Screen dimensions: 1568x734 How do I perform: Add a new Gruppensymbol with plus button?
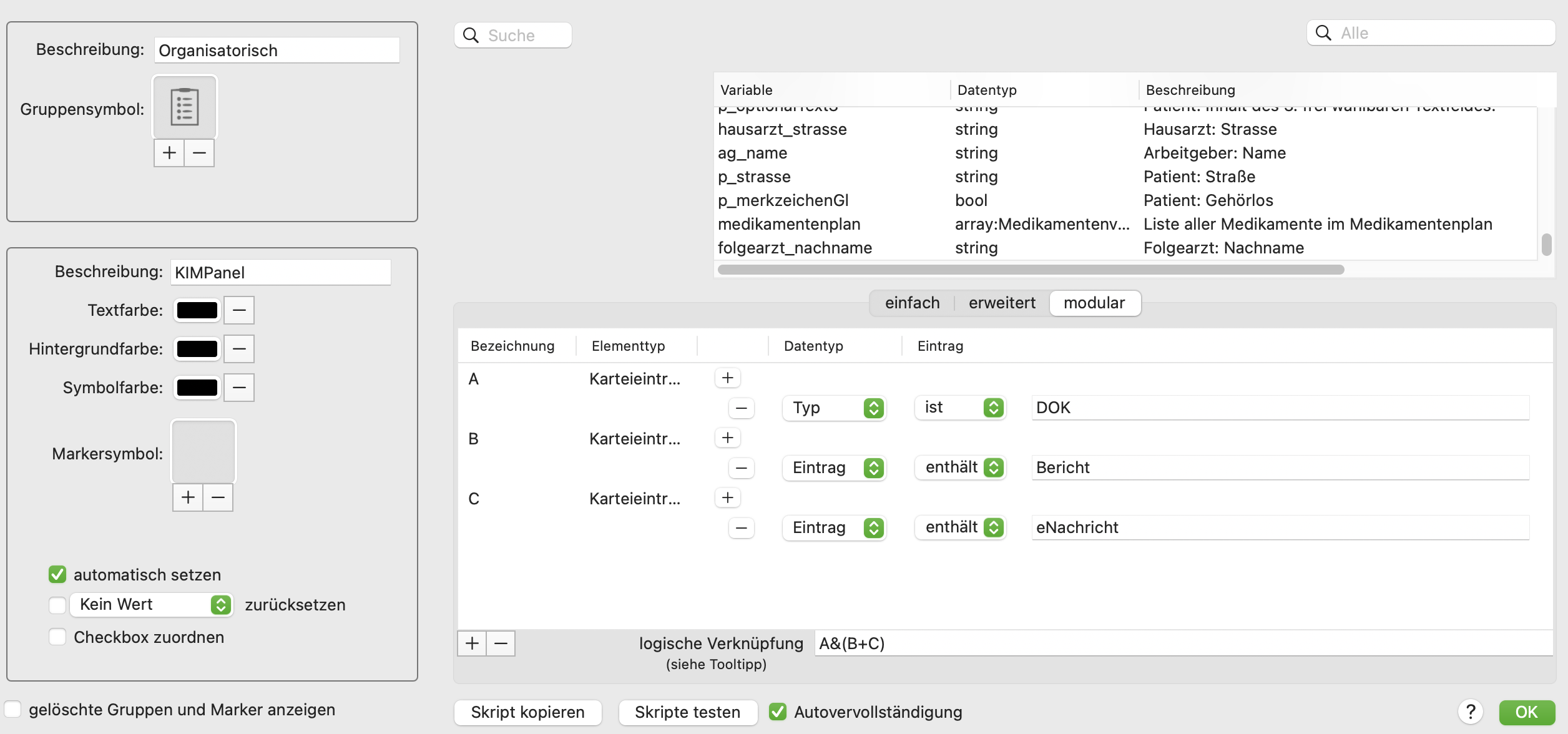pos(169,153)
